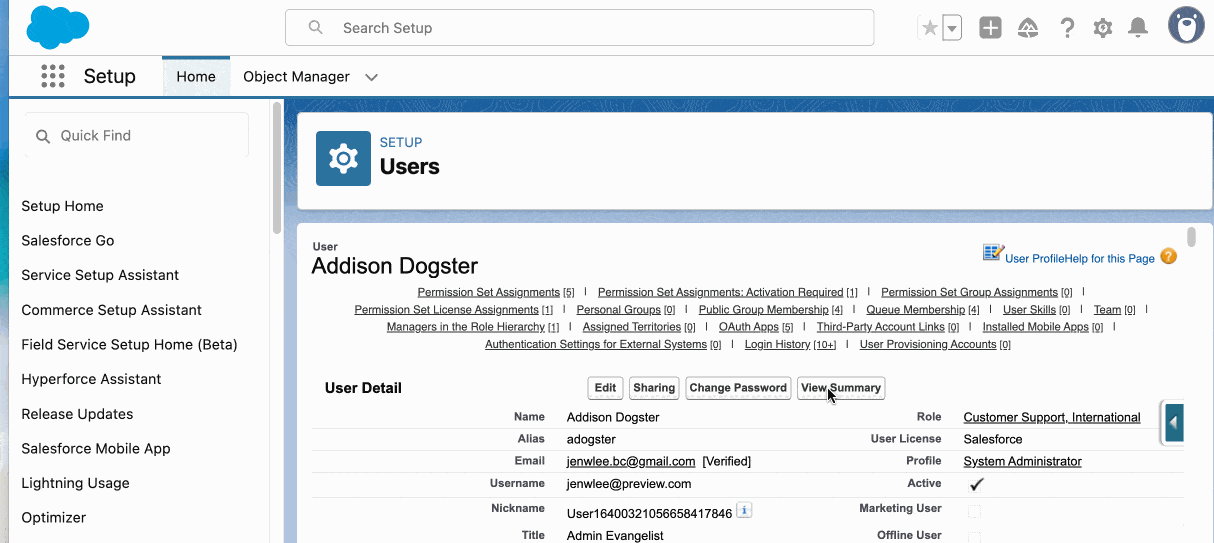Screen dimensions: 1214x543
Task: Open the Permission Set Assignments link
Action: [489, 292]
